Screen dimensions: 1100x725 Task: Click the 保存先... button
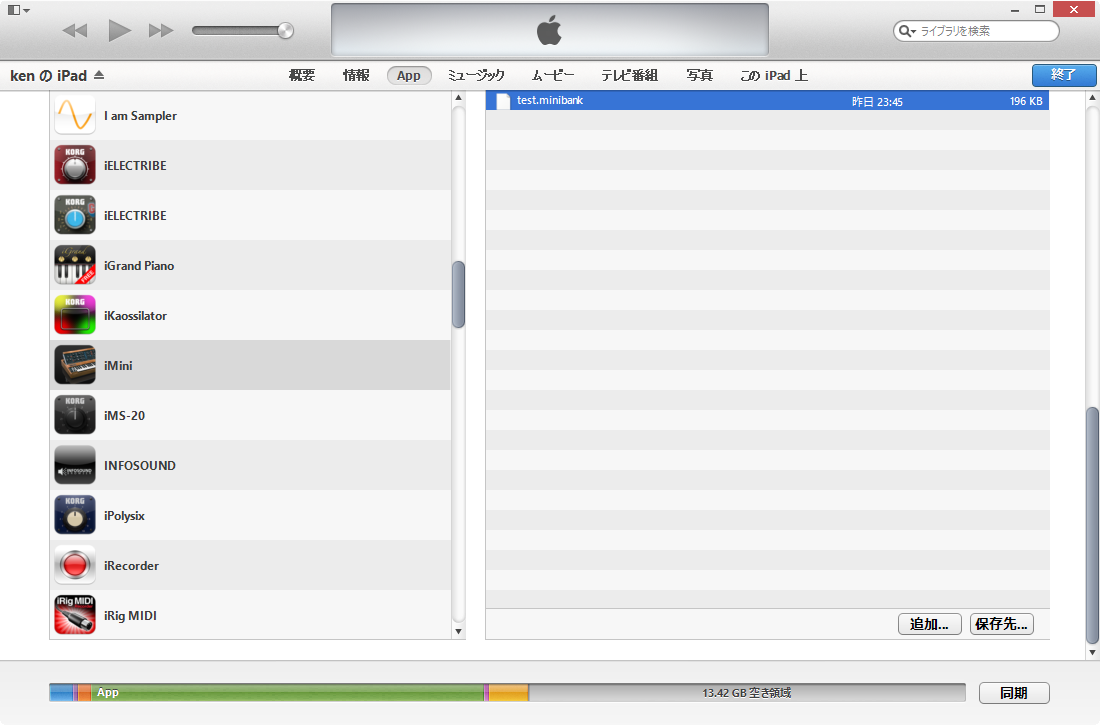click(1002, 624)
